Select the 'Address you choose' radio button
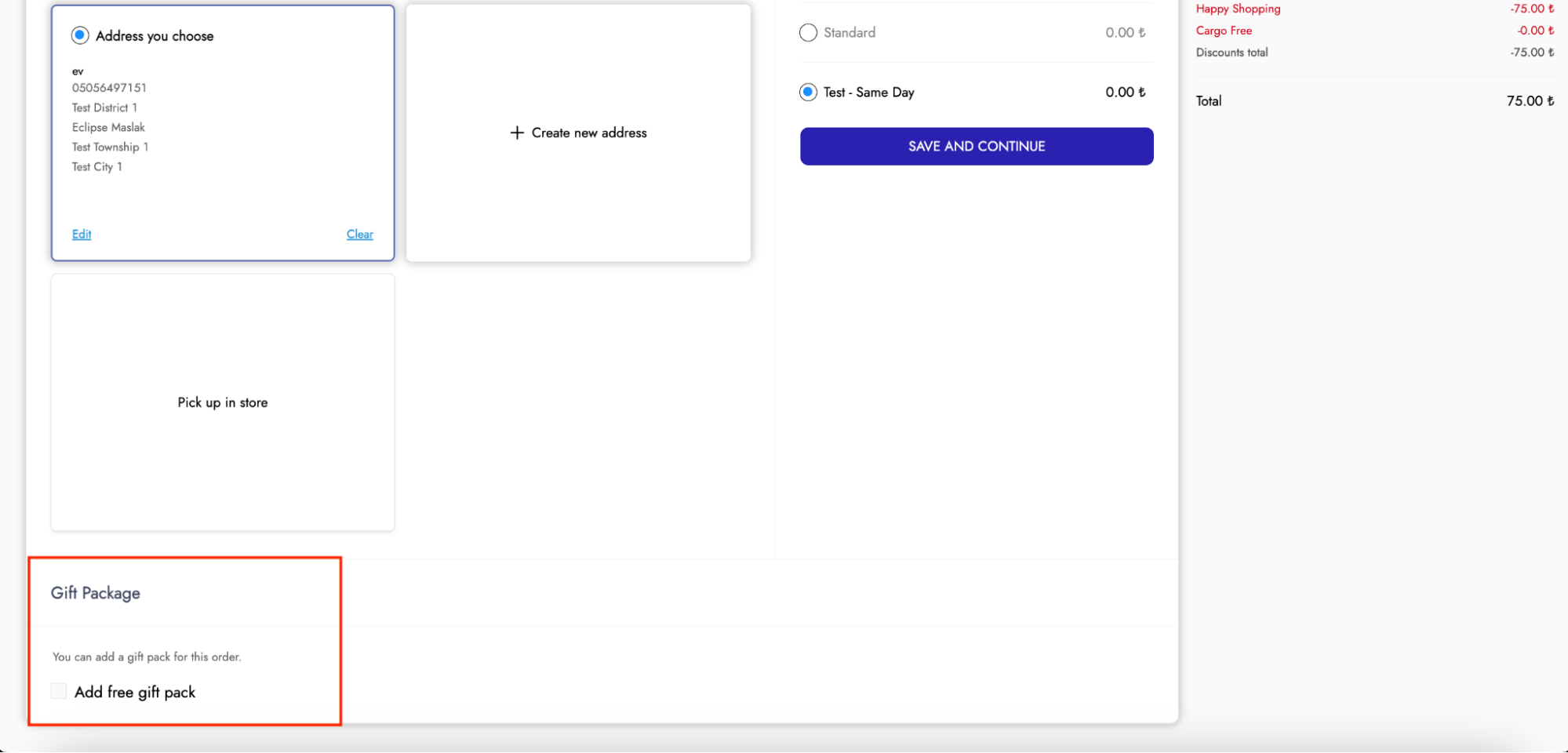The width and height of the screenshot is (1568, 753). click(x=80, y=35)
